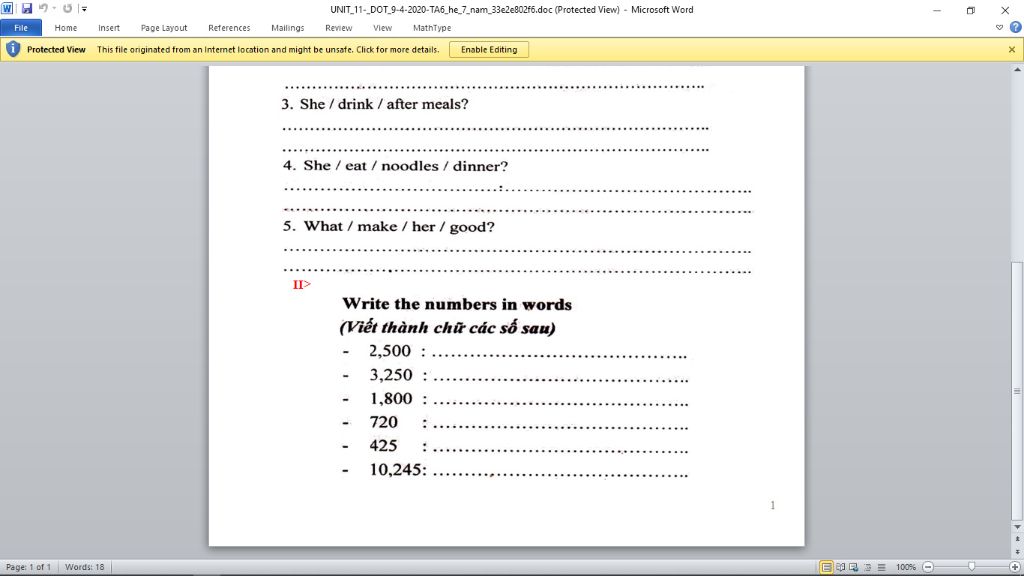This screenshot has height=576, width=1024.
Task: Click Page: 1 of 1 in status bar
Action: pyautogui.click(x=28, y=567)
